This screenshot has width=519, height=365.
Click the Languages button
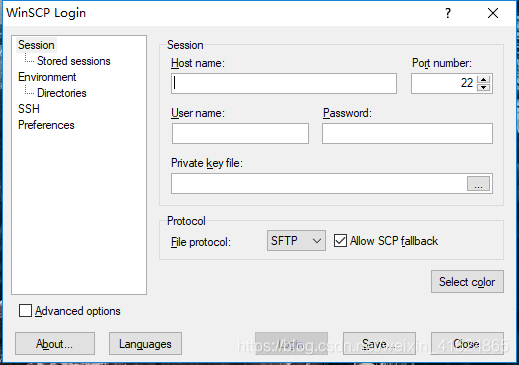click(145, 344)
